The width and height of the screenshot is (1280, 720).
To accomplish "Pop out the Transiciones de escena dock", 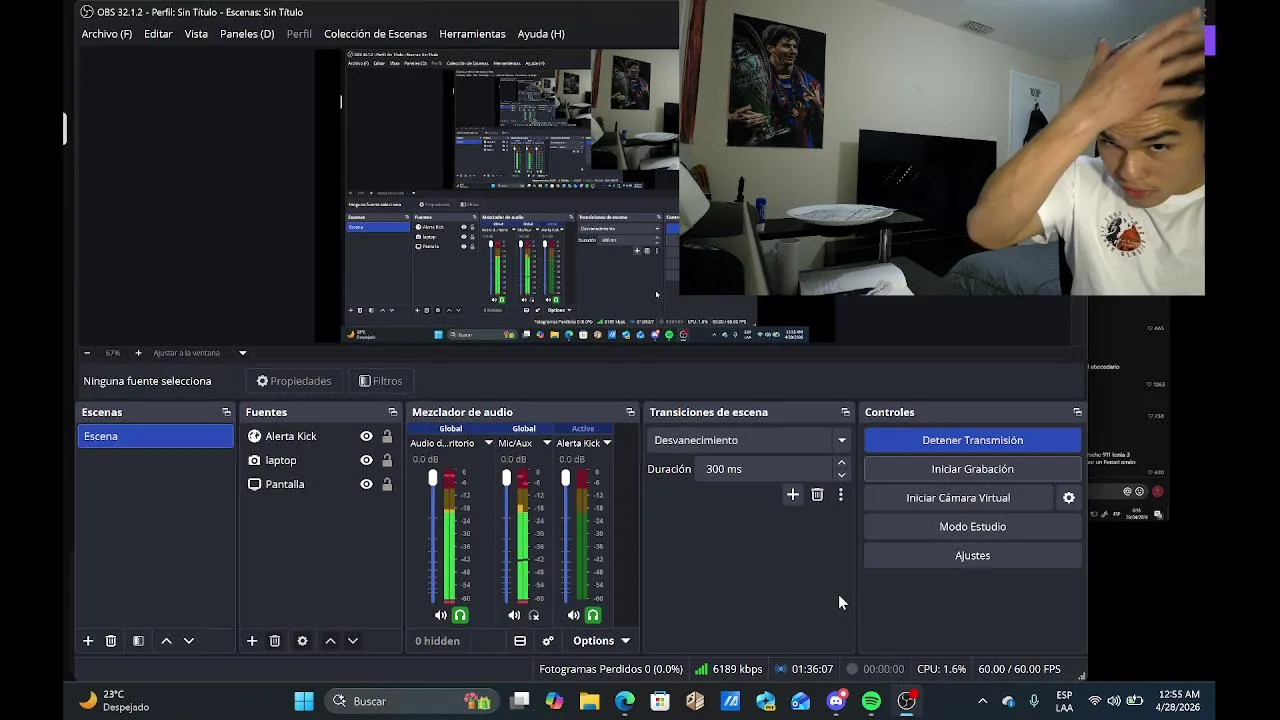I will pyautogui.click(x=845, y=412).
